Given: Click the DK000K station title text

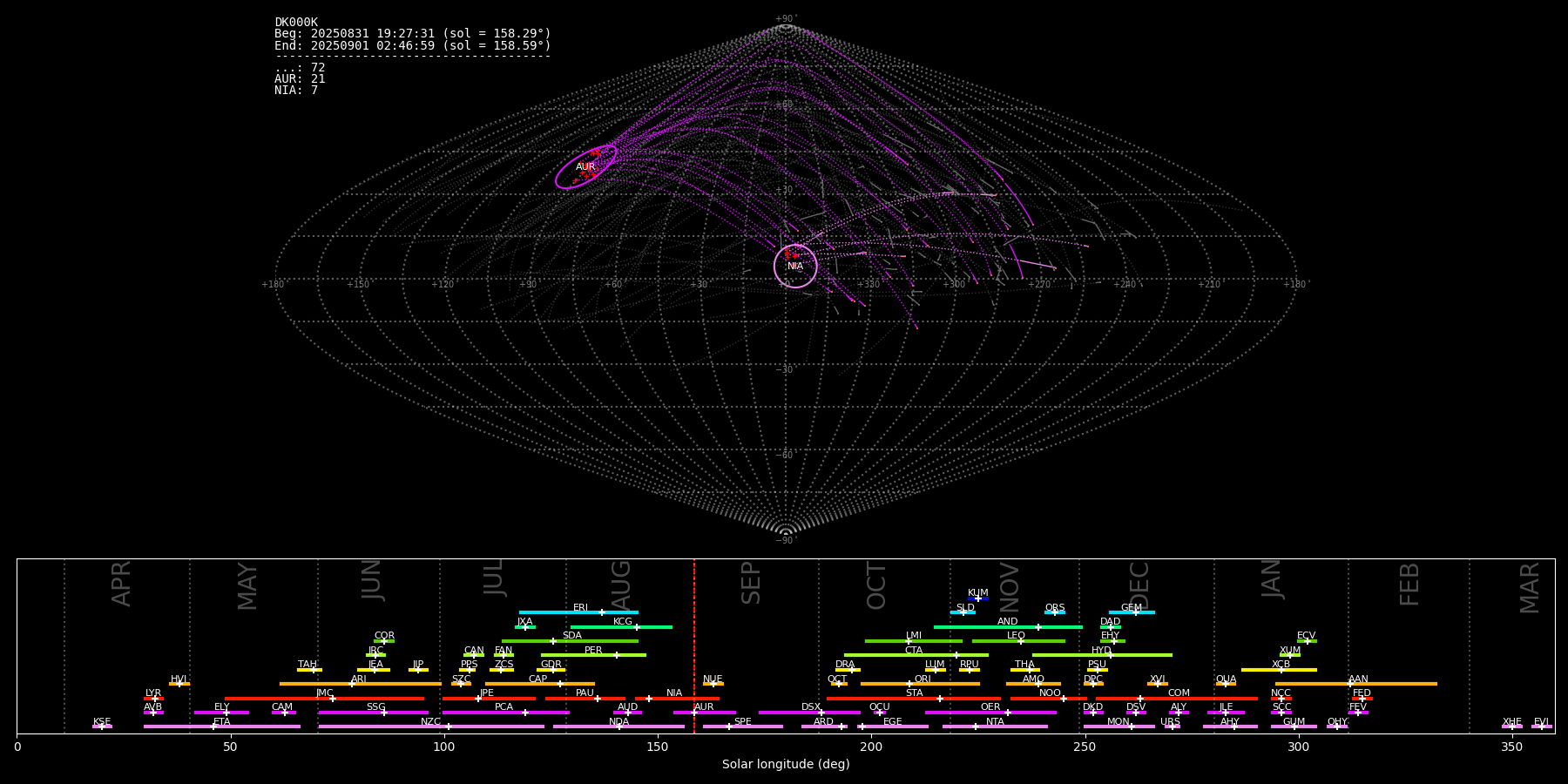Looking at the screenshot, I should coord(296,23).
